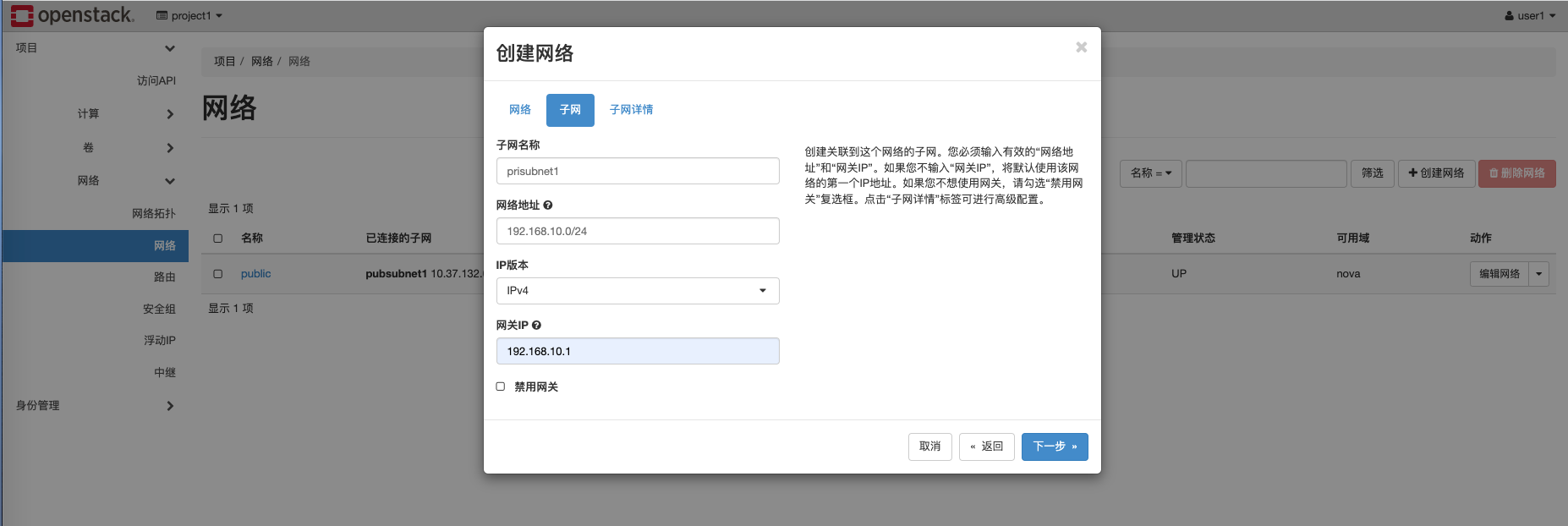Click the subnet name input field
Image resolution: width=1568 pixels, height=526 pixels.
click(638, 171)
